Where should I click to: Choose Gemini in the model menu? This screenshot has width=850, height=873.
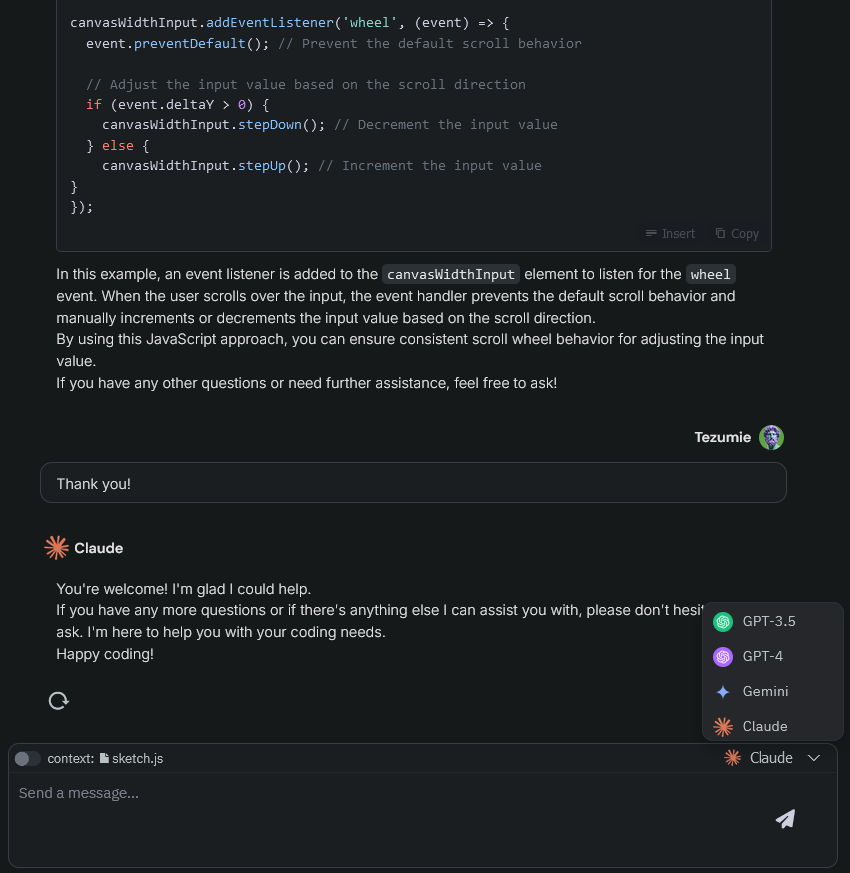pos(765,692)
